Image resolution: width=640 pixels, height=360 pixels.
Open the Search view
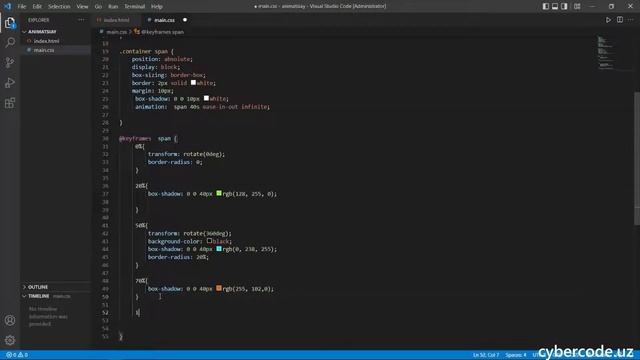[x=10, y=42]
